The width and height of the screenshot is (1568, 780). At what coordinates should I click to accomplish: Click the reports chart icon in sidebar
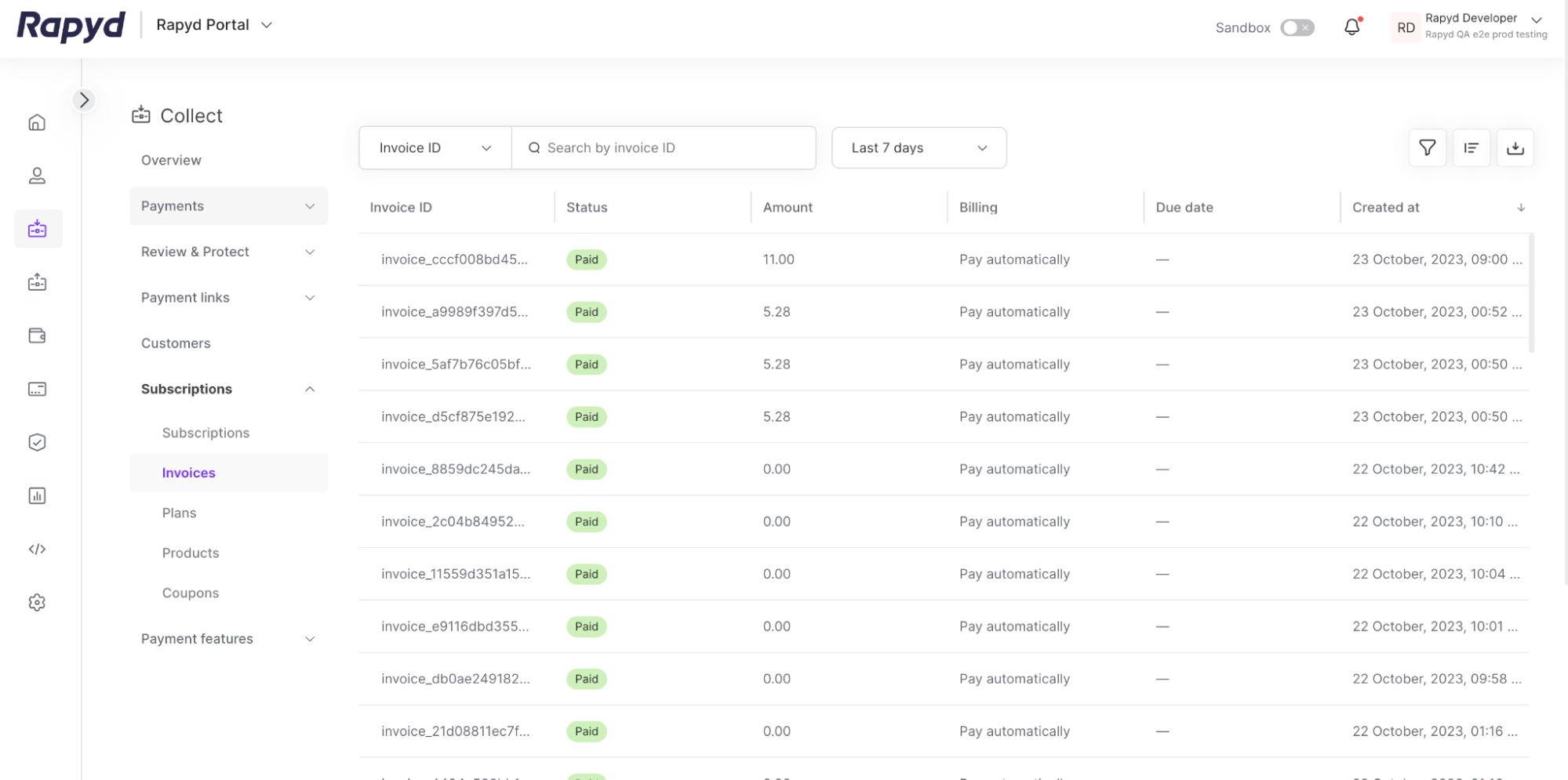coord(37,495)
